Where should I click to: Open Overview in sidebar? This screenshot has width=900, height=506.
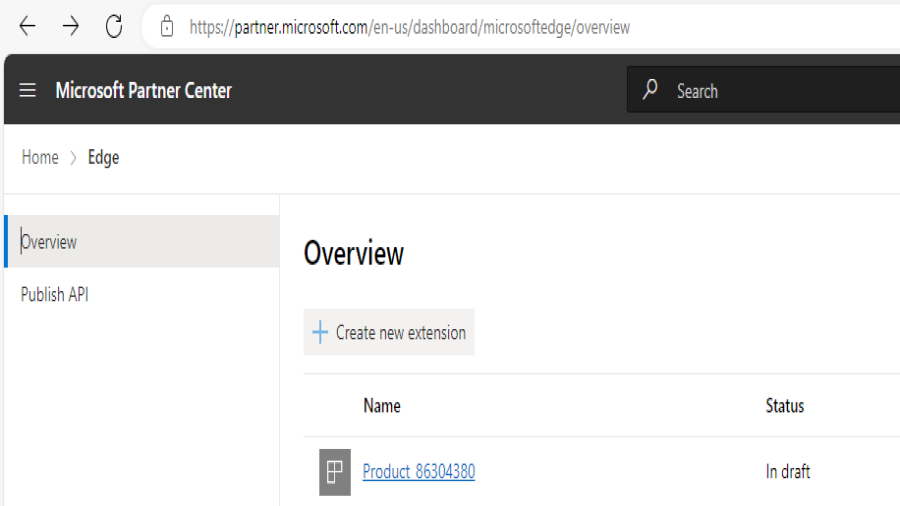coord(142,242)
